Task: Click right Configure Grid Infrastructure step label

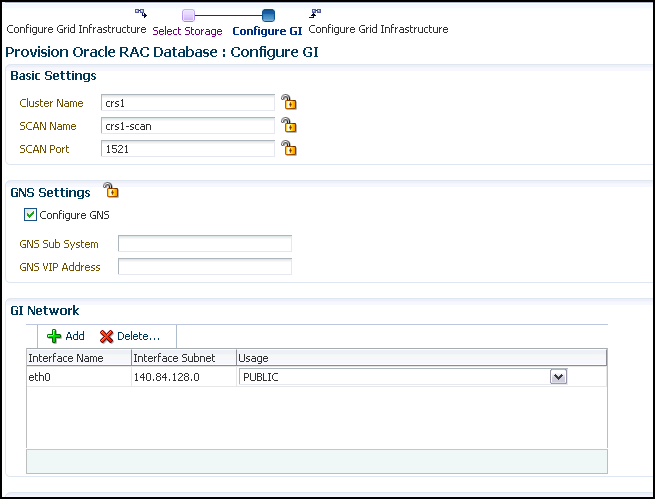Action: point(378,29)
